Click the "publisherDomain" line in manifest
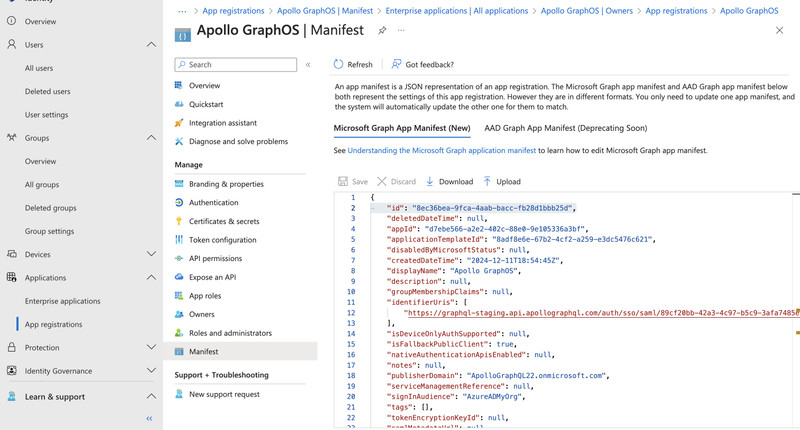 [x=498, y=375]
